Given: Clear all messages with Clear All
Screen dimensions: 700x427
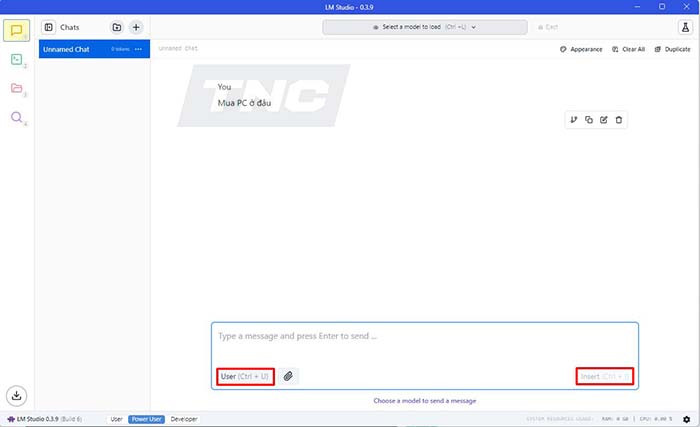Looking at the screenshot, I should [629, 49].
